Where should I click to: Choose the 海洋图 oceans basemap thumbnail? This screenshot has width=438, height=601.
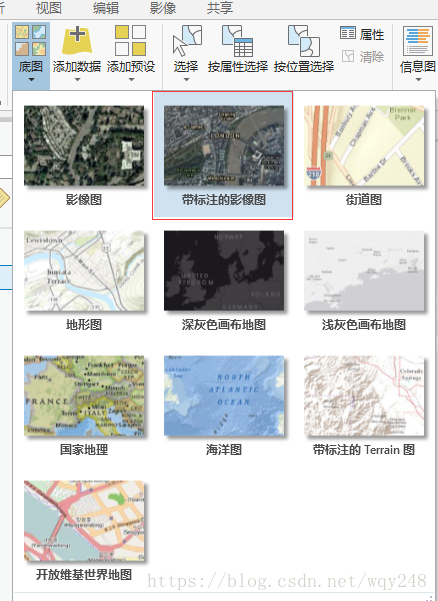click(224, 396)
